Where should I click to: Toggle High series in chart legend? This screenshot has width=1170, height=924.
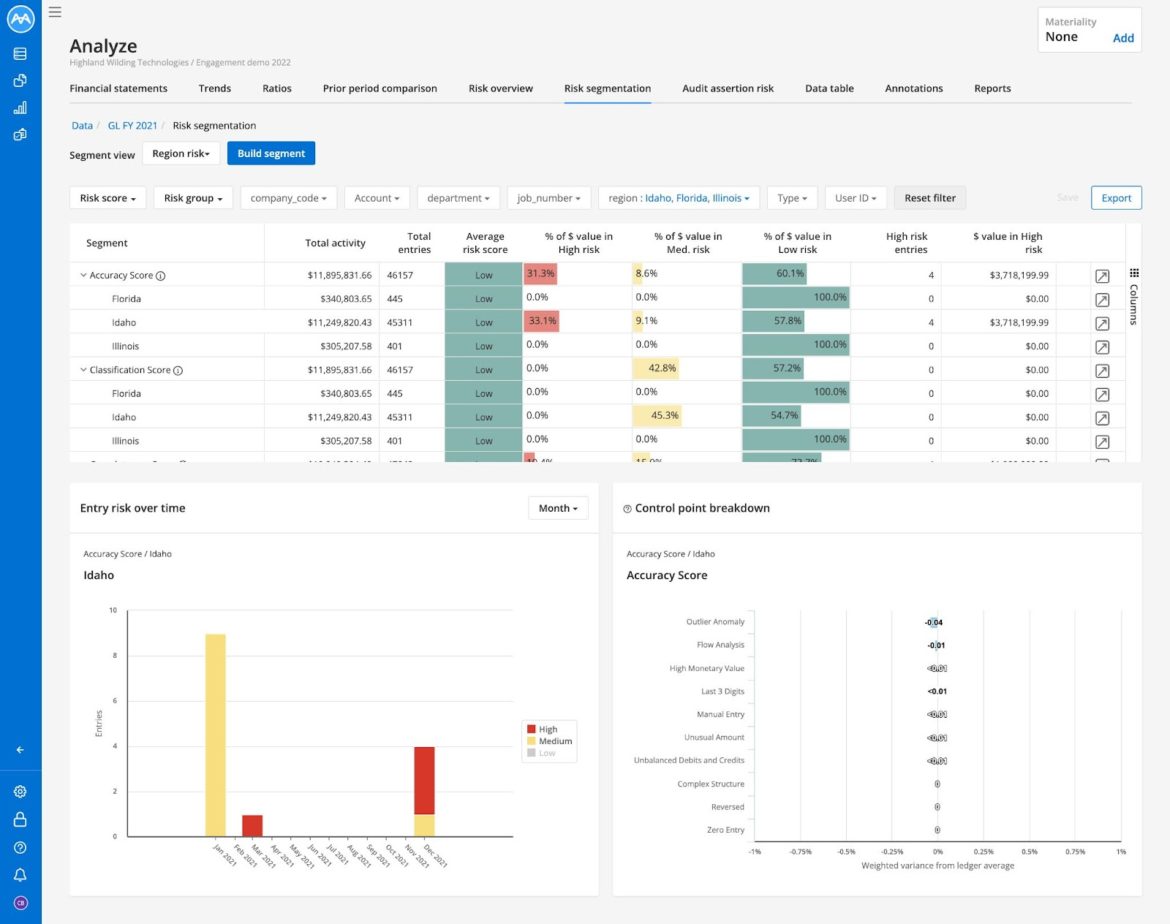[x=542, y=729]
